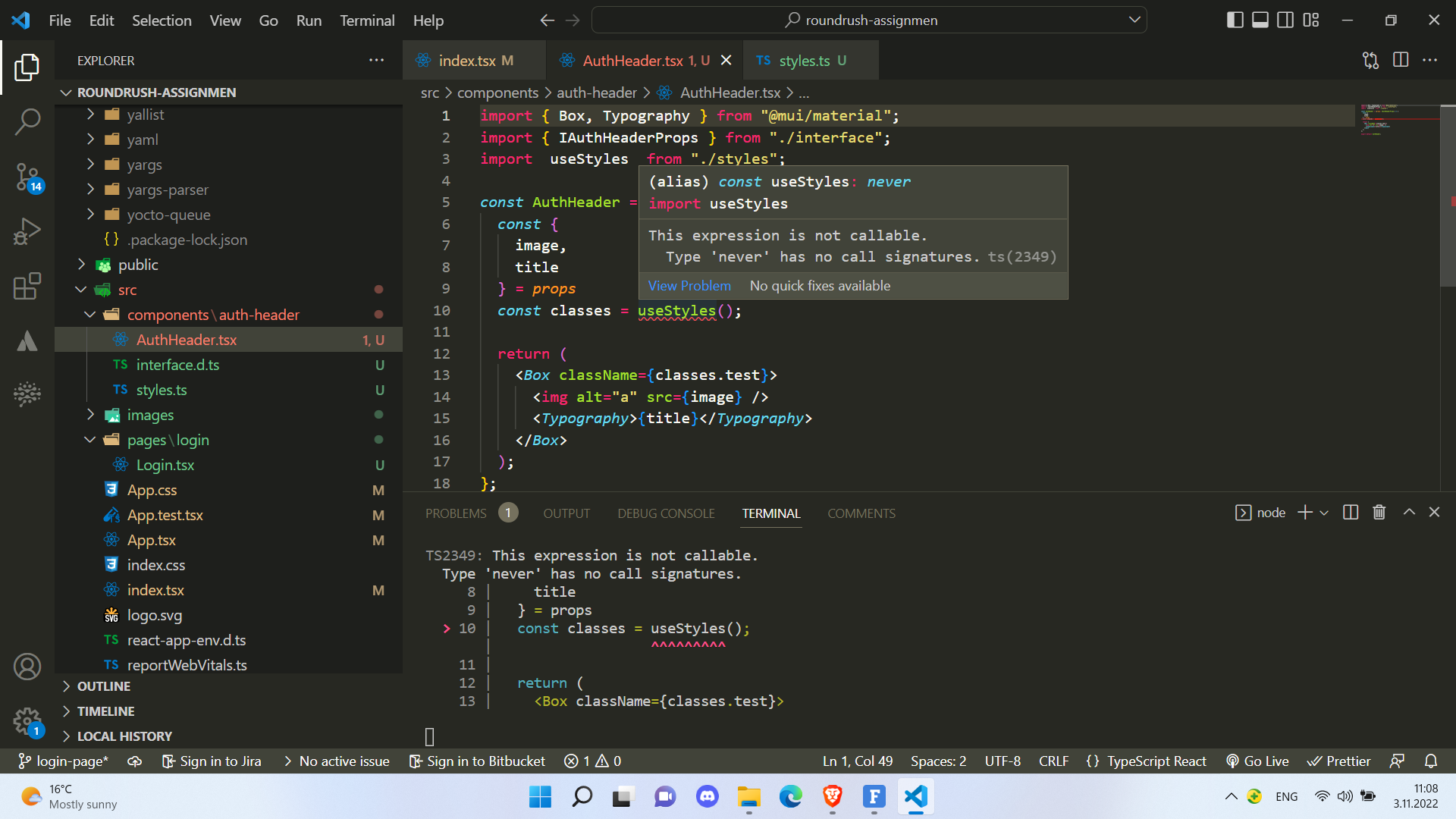The width and height of the screenshot is (1456, 819).
Task: Split the editor to the right
Action: 1401,60
